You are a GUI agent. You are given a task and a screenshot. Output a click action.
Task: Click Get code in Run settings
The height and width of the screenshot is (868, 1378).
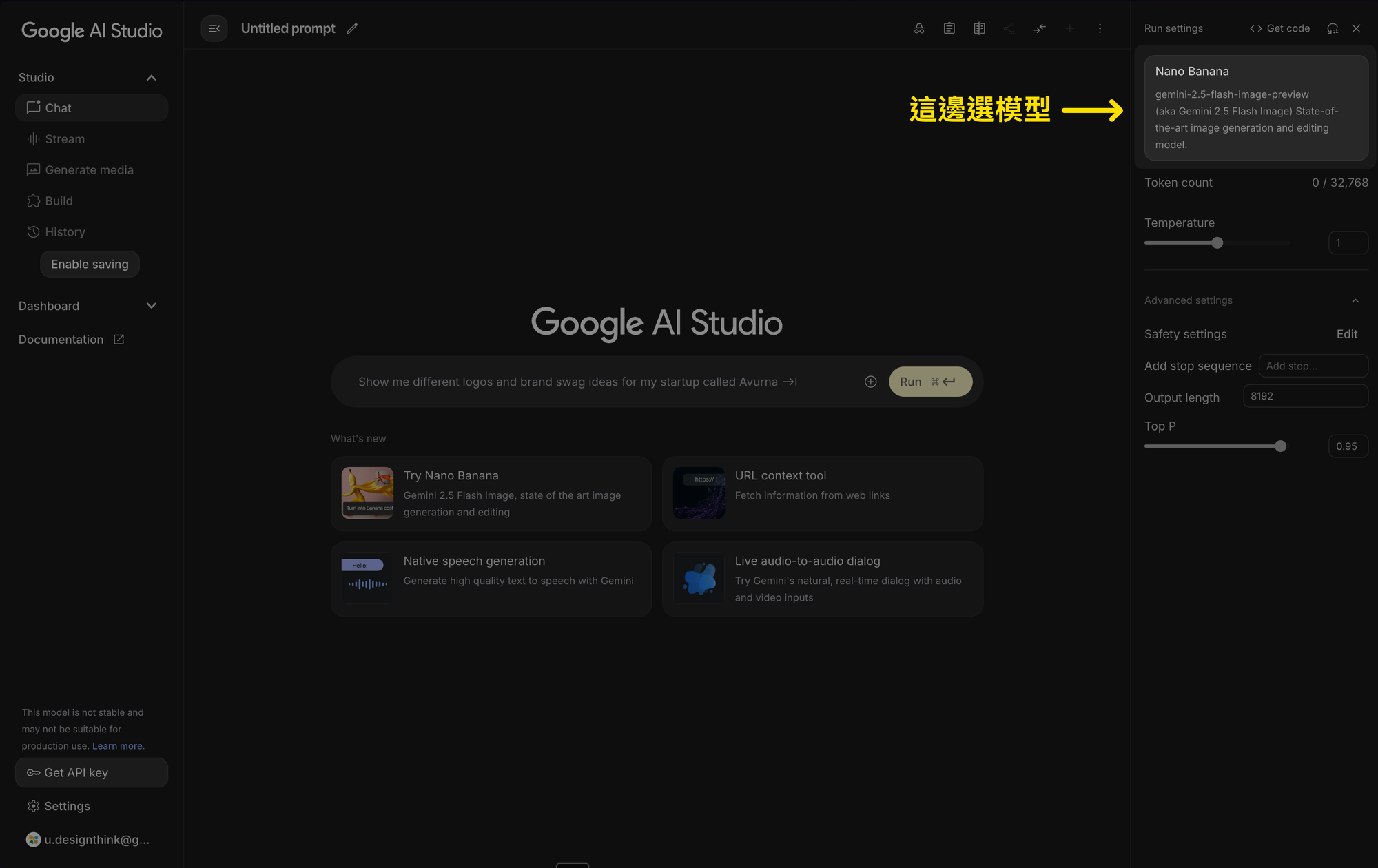(x=1279, y=28)
